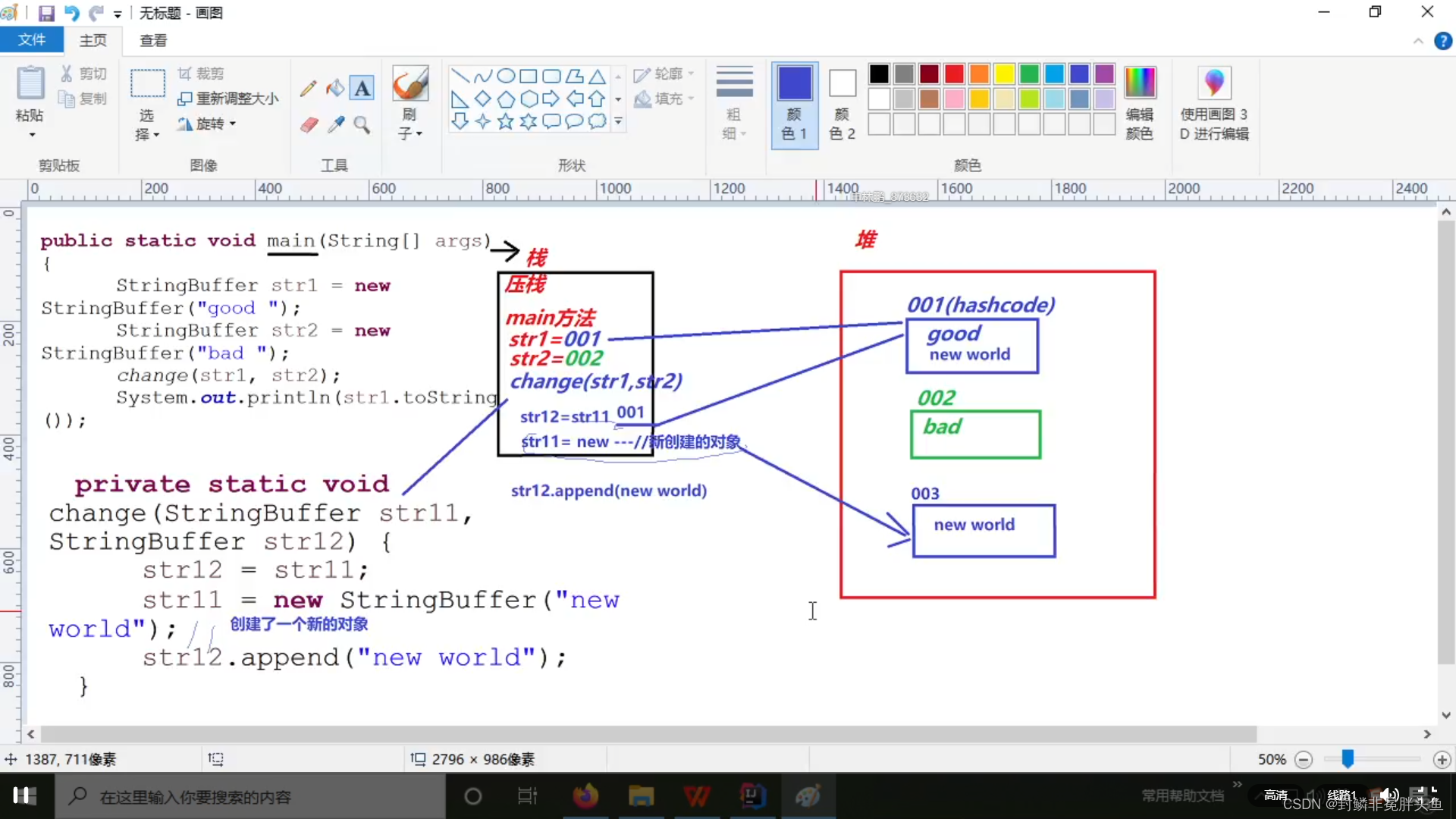The image size is (1456, 819).
Task: Click the zoom slider handle
Action: [x=1348, y=758]
